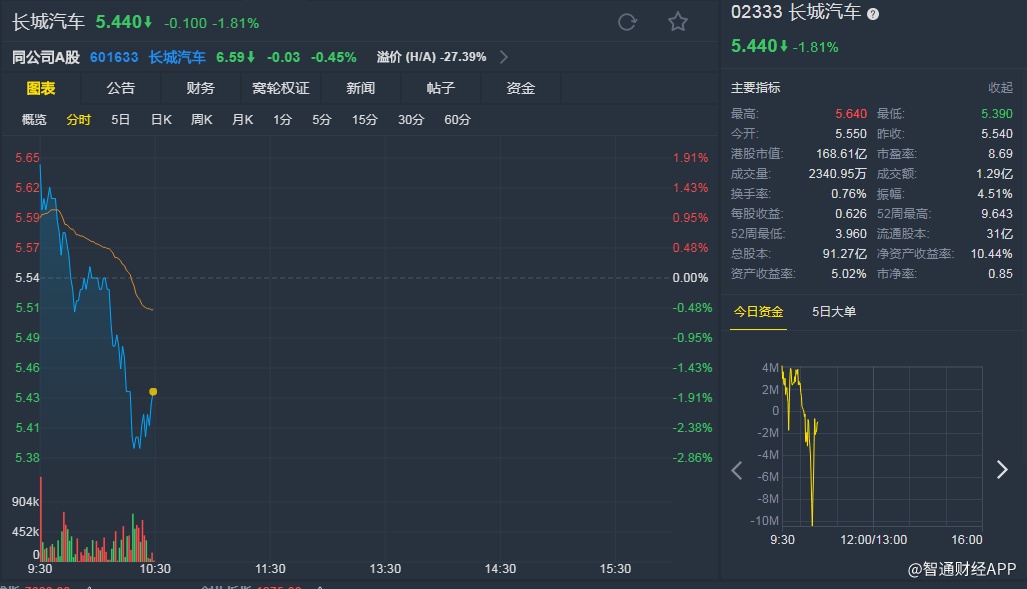Click the refresh icon in the header

coord(628,22)
